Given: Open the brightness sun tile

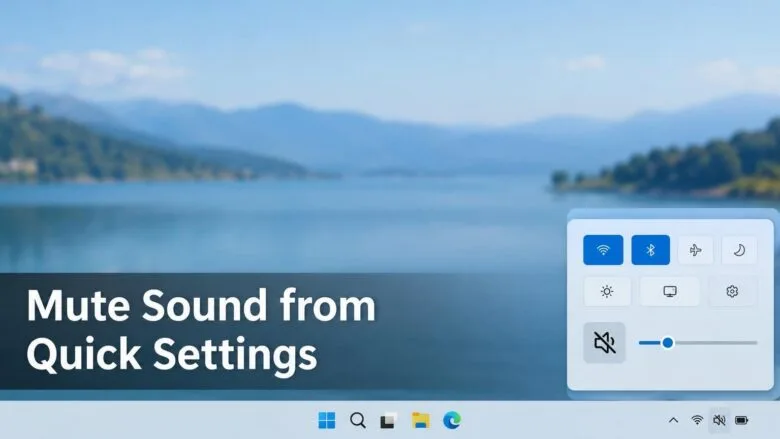Looking at the screenshot, I should pos(607,291).
